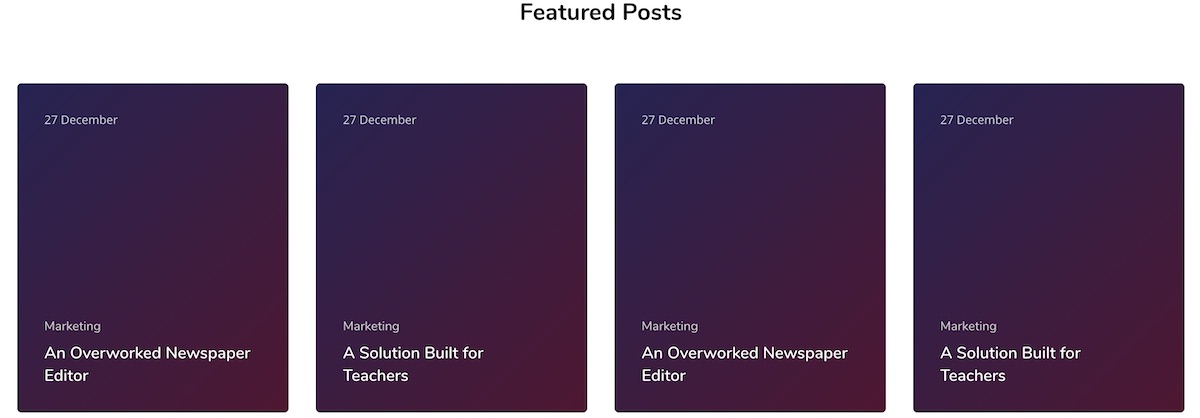Viewport: 1200px width, 418px height.
Task: Select Marketing category on the third post card
Action: (x=670, y=326)
